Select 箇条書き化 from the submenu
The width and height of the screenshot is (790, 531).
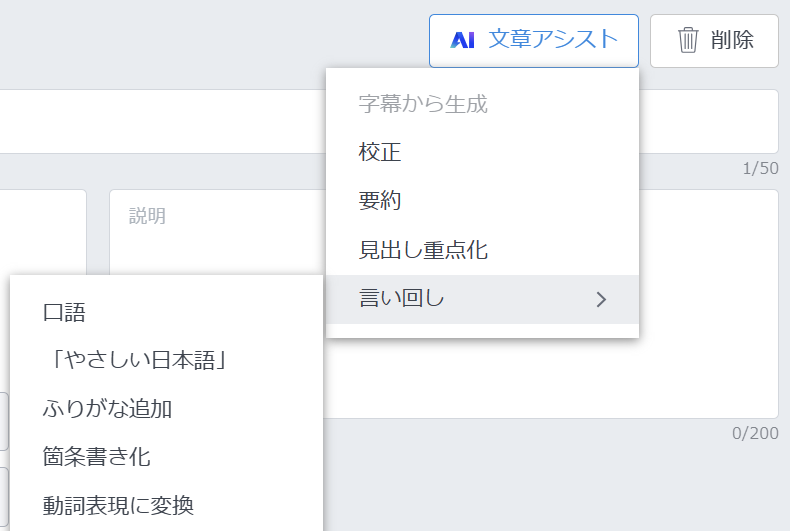point(96,457)
